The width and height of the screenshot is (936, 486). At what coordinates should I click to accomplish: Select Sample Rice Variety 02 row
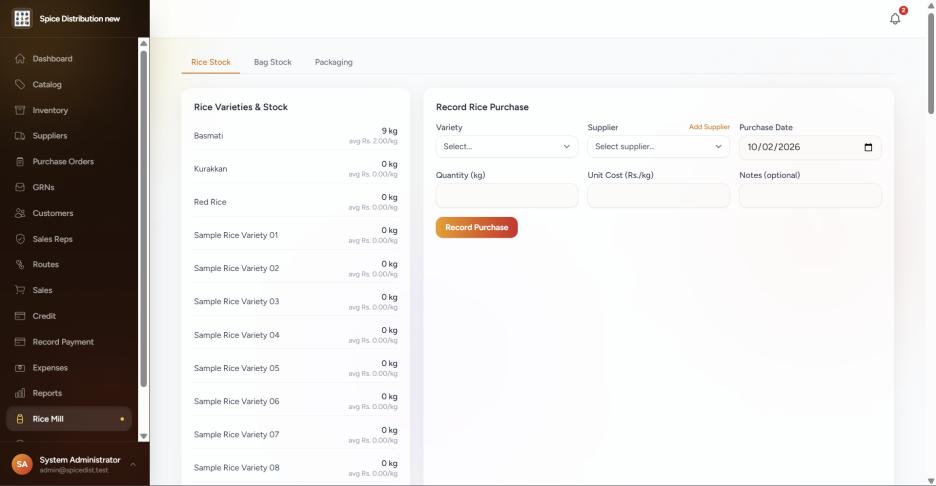click(x=295, y=269)
